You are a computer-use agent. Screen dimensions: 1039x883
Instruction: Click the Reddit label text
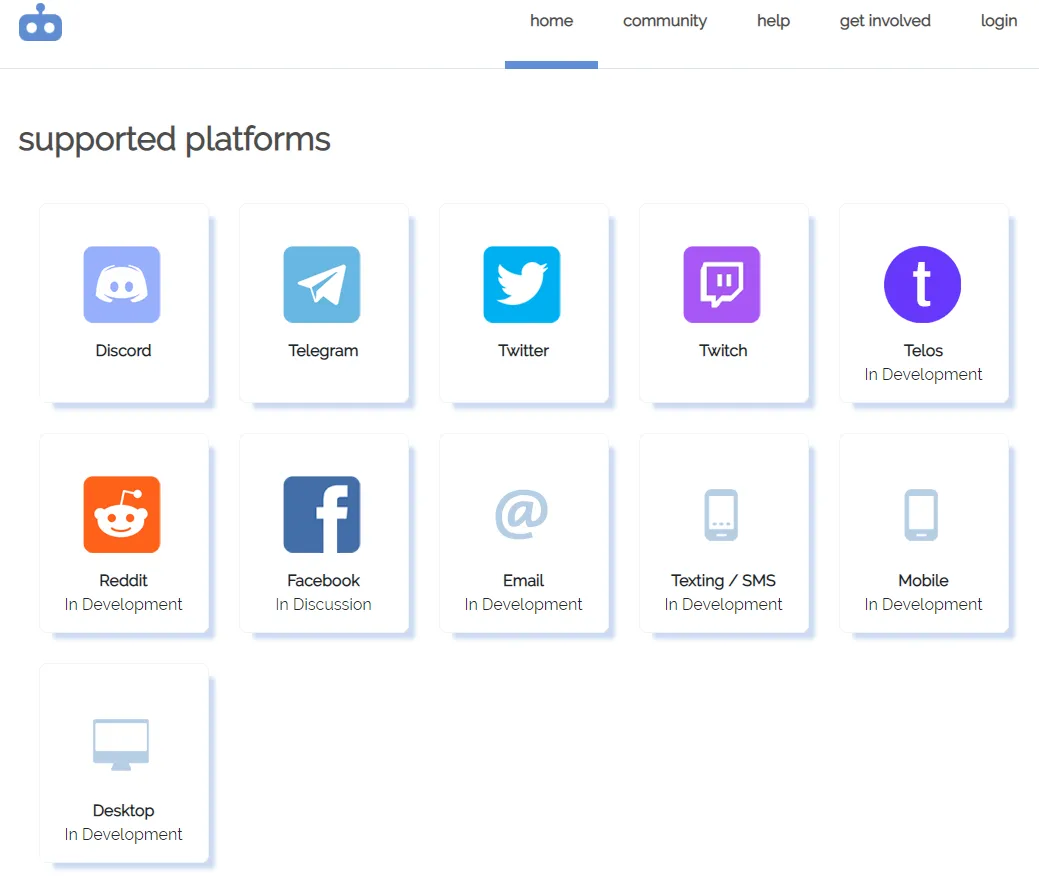pyautogui.click(x=123, y=580)
